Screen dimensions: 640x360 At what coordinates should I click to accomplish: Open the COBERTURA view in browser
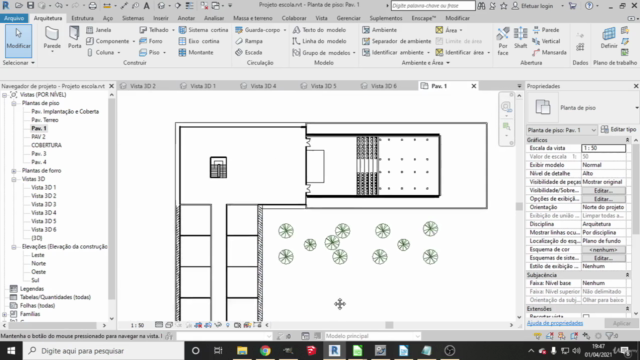tap(46, 145)
